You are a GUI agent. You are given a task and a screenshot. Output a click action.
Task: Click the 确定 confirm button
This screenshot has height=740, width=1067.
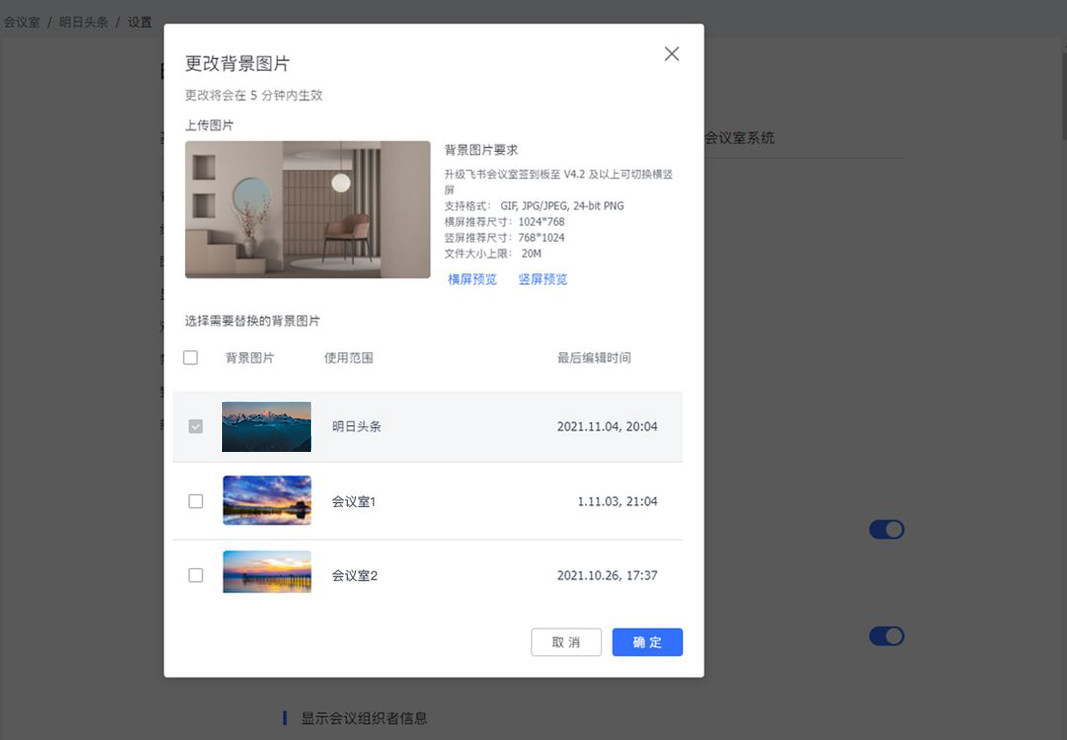[647, 642]
